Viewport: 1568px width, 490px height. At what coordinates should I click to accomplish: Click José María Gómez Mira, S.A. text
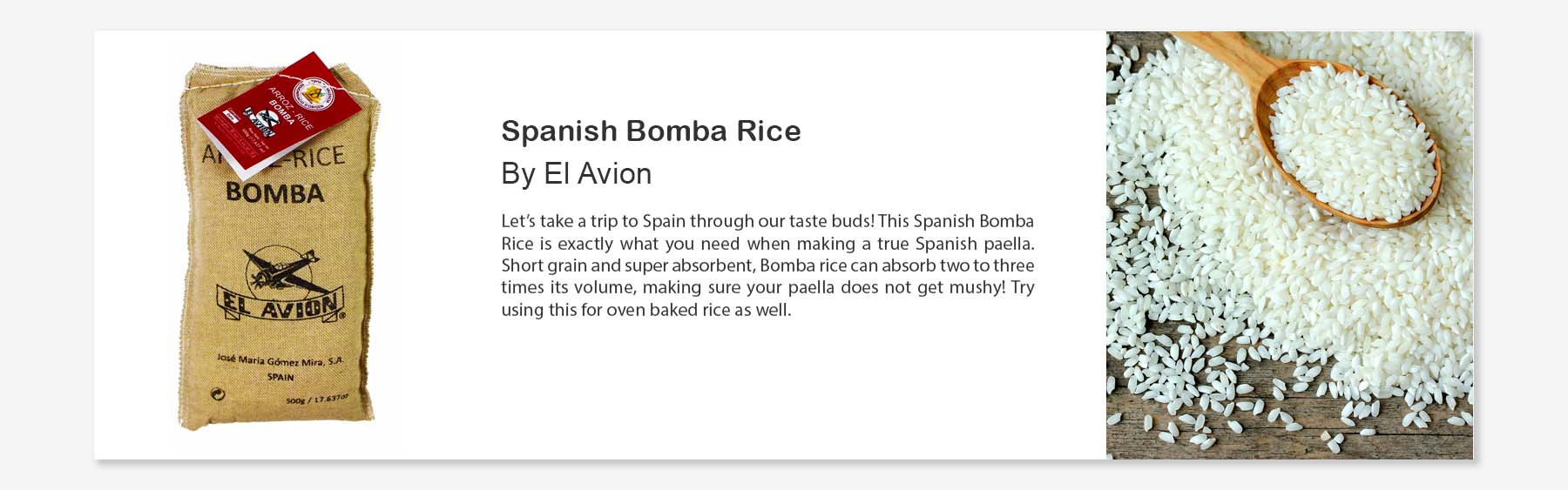280,360
